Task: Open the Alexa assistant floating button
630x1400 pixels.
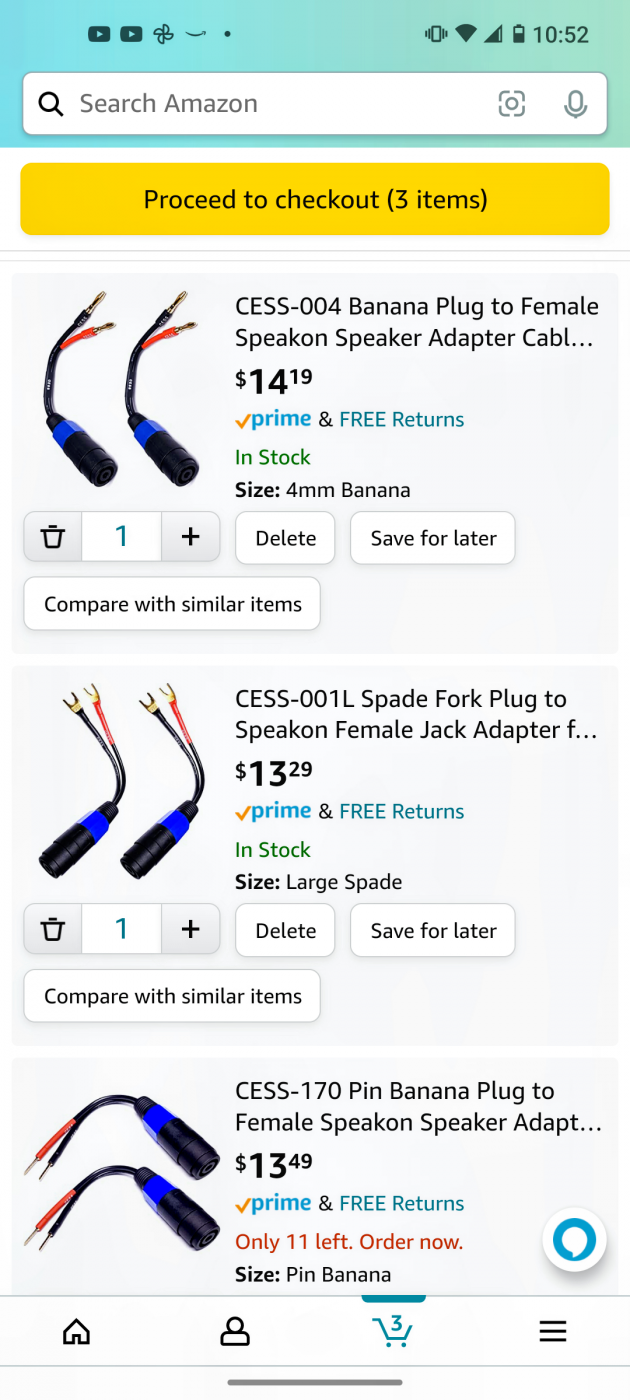Action: [x=574, y=1241]
